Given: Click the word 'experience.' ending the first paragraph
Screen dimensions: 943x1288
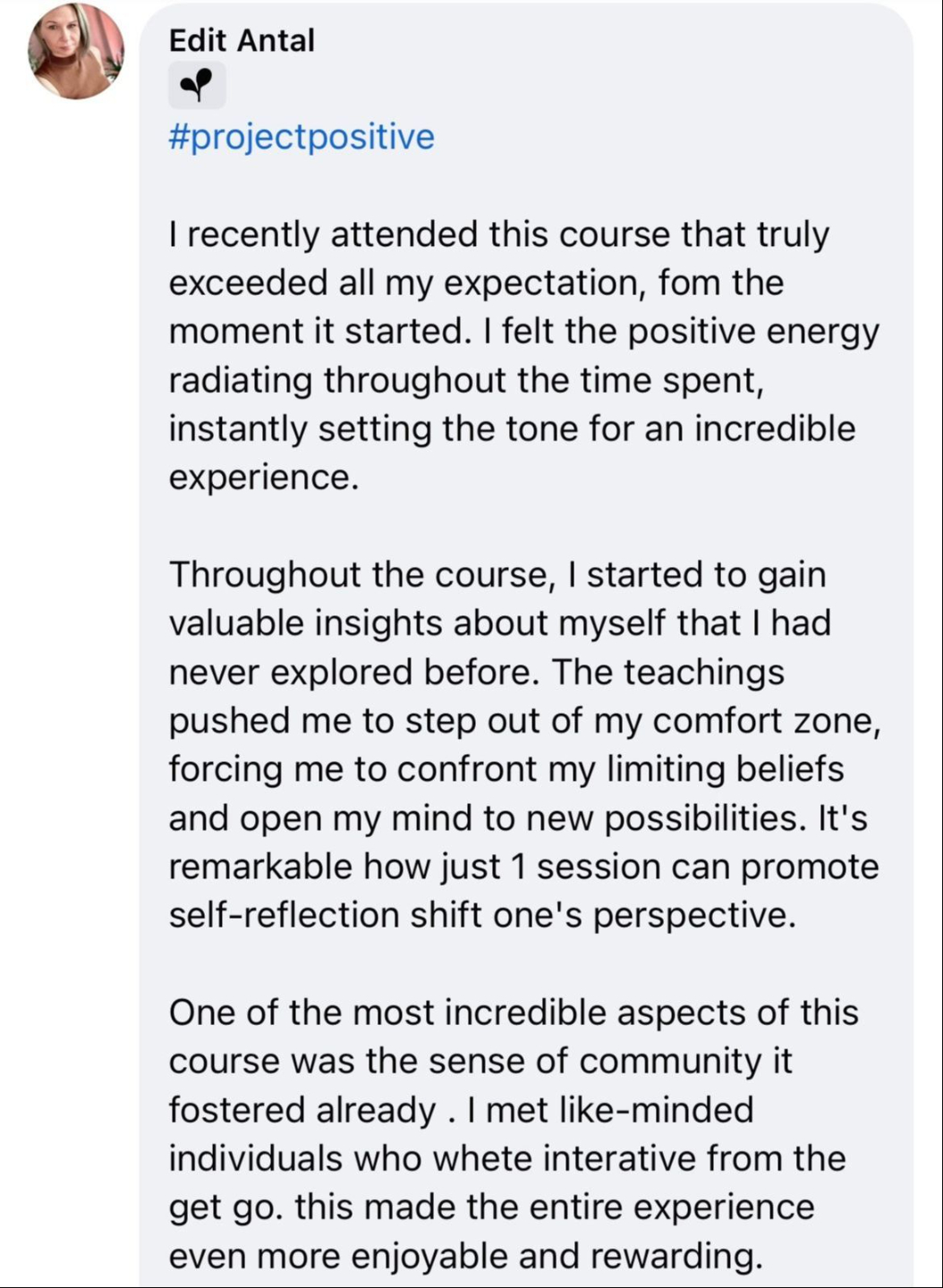Looking at the screenshot, I should tap(264, 477).
